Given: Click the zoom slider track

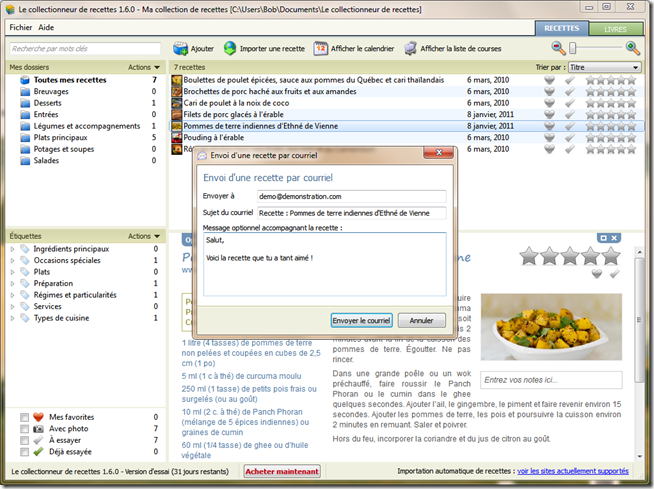Looking at the screenshot, I should click(x=596, y=48).
